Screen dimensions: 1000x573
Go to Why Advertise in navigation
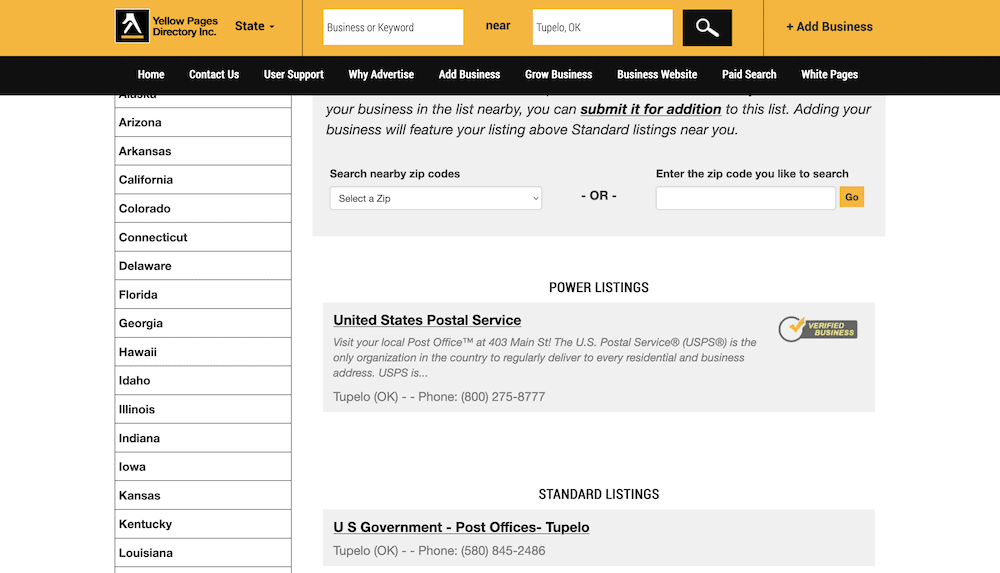pos(381,74)
